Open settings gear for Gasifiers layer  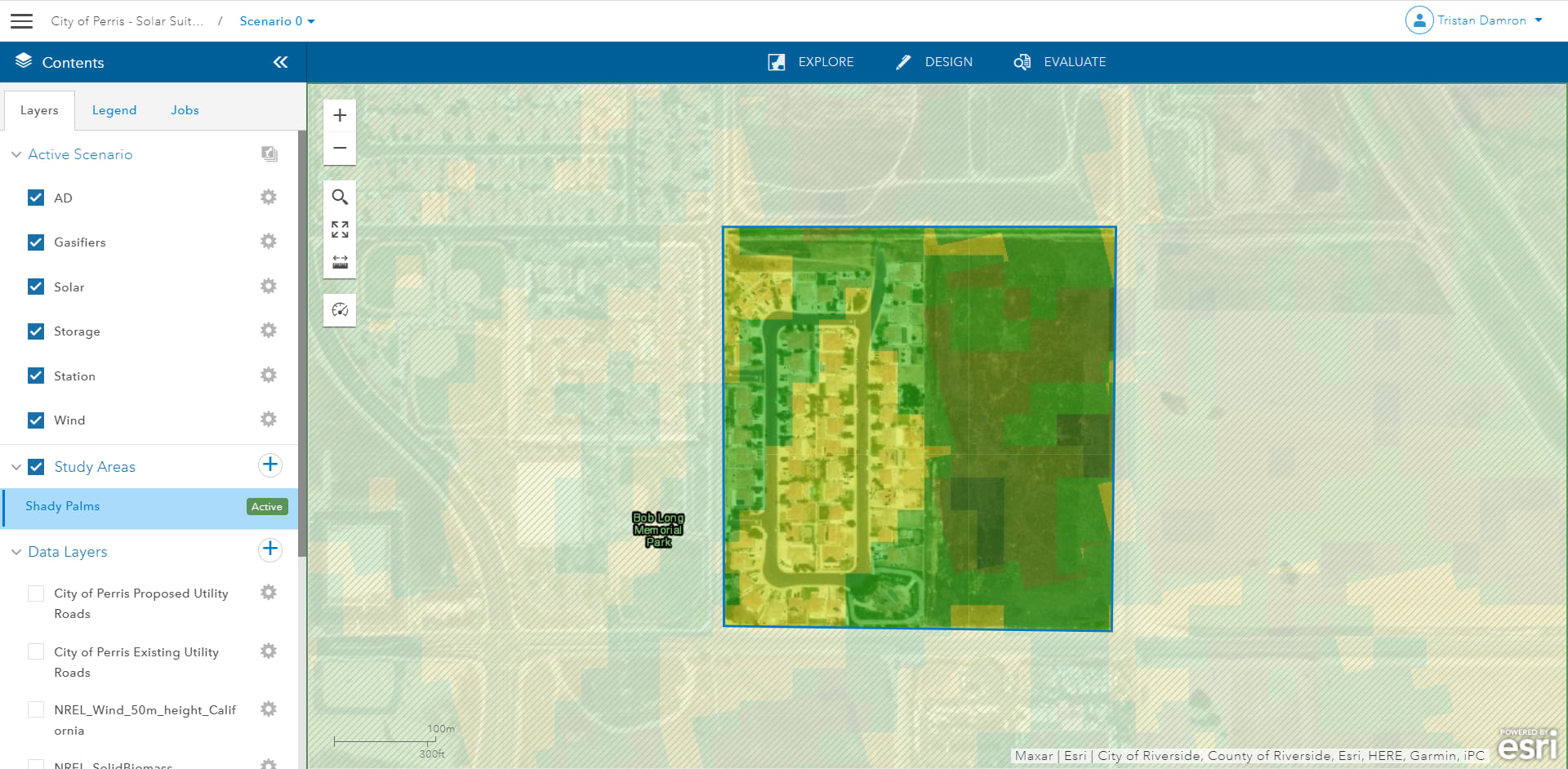(269, 242)
